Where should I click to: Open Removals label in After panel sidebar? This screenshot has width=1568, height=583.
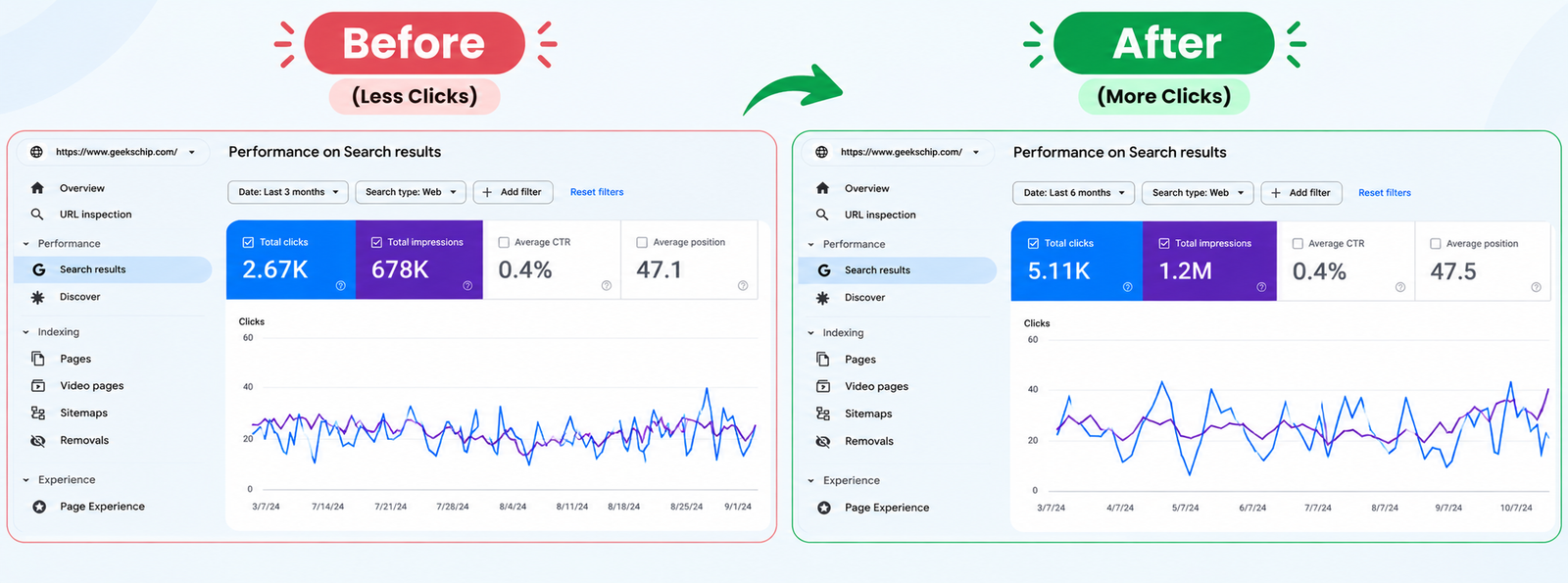point(869,442)
